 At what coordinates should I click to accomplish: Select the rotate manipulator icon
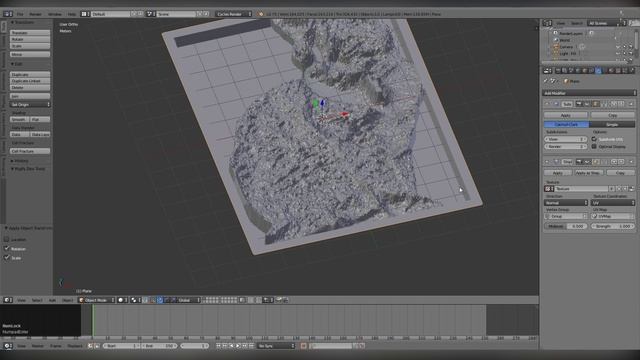click(167, 300)
